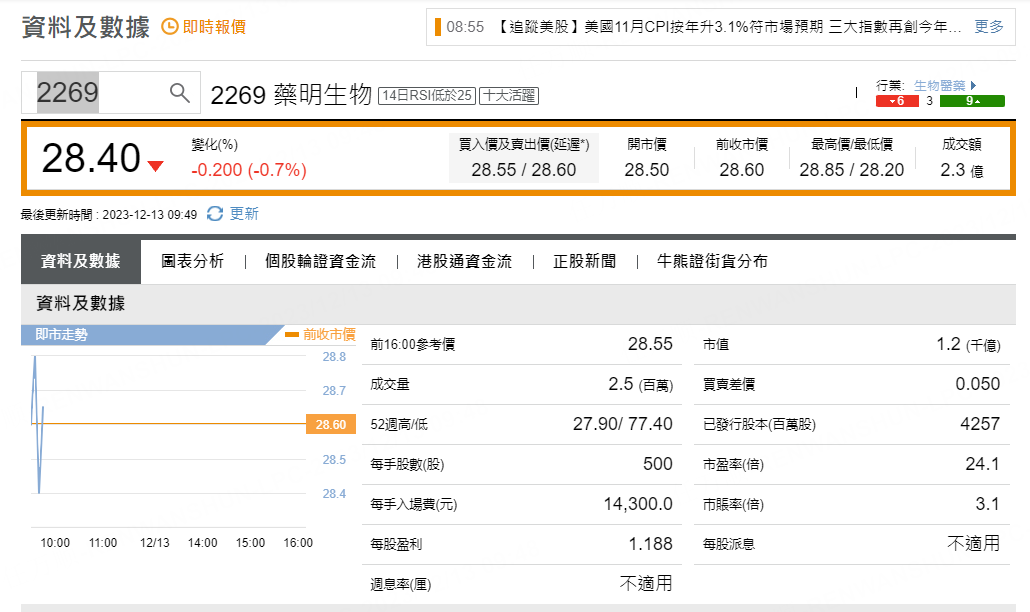Click the 前收市價 chart legend
Image resolution: width=1030 pixels, height=612 pixels.
coord(321,334)
